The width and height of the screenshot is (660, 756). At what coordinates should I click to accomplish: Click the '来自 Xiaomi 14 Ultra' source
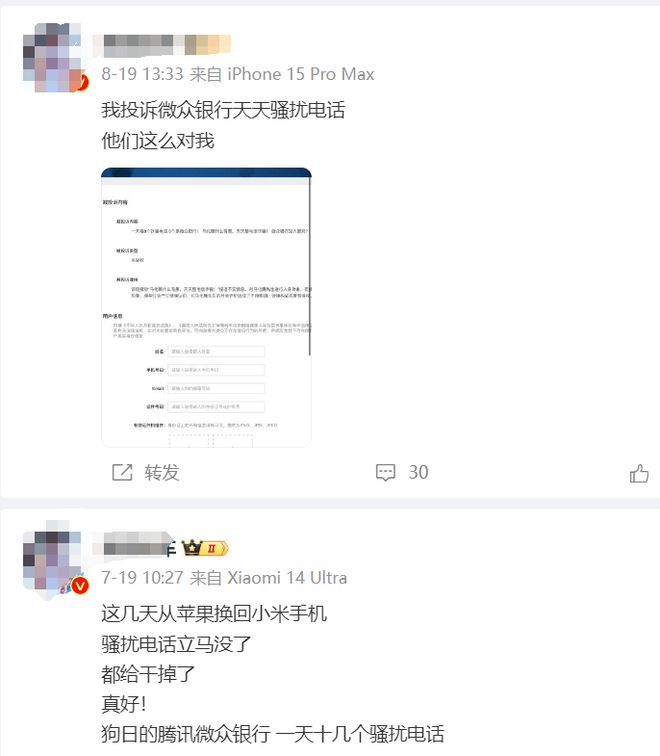point(269,578)
